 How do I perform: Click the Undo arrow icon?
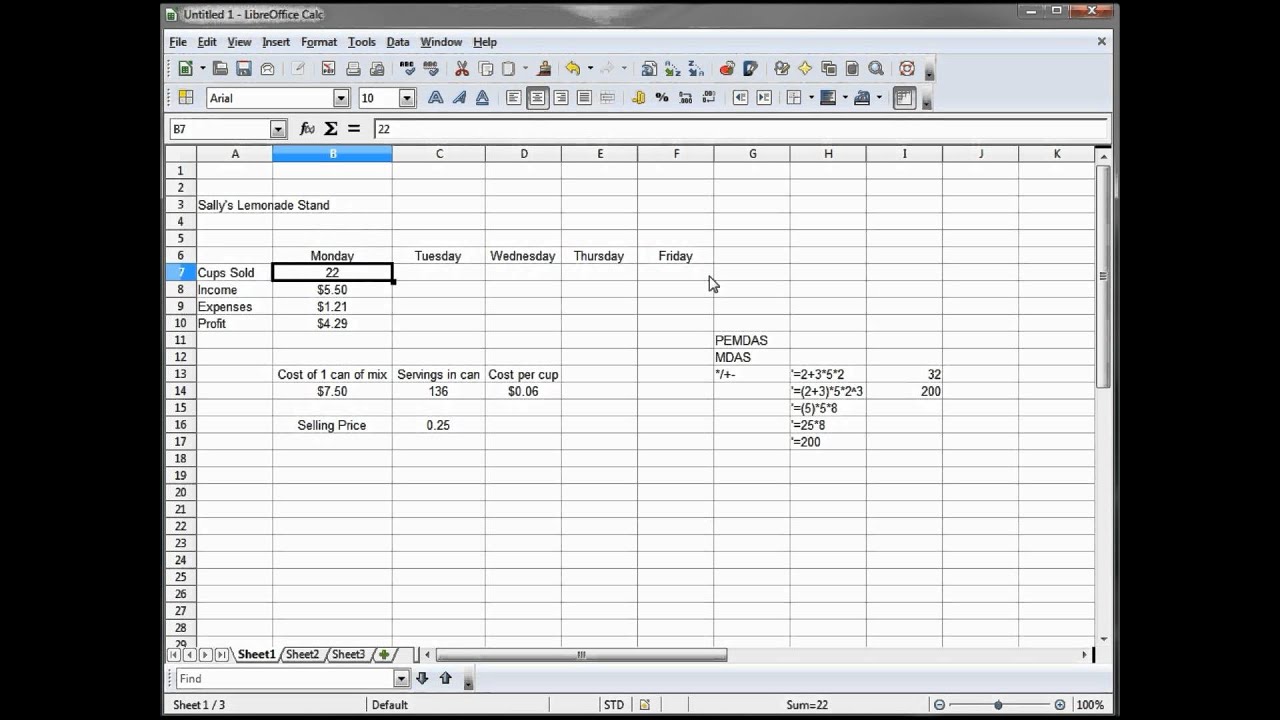[573, 69]
